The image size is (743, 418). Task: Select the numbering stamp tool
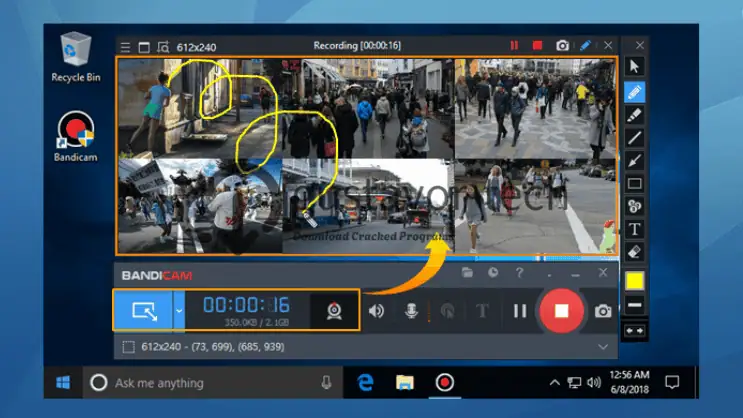[634, 206]
